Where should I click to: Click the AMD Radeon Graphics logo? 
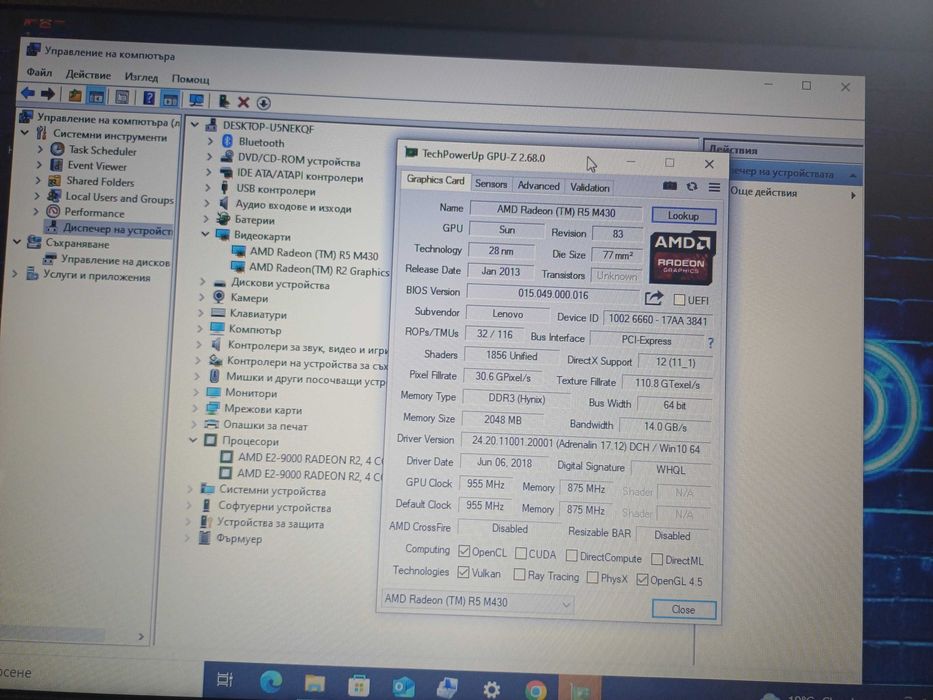pos(682,257)
